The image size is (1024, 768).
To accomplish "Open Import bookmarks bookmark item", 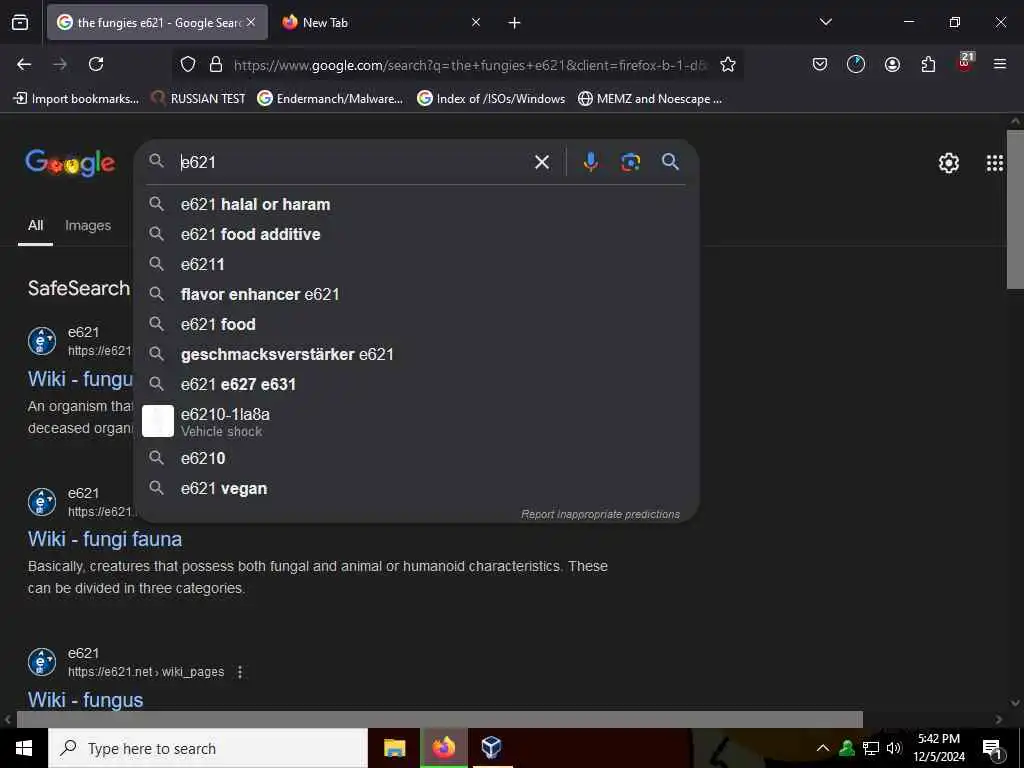I will point(76,99).
